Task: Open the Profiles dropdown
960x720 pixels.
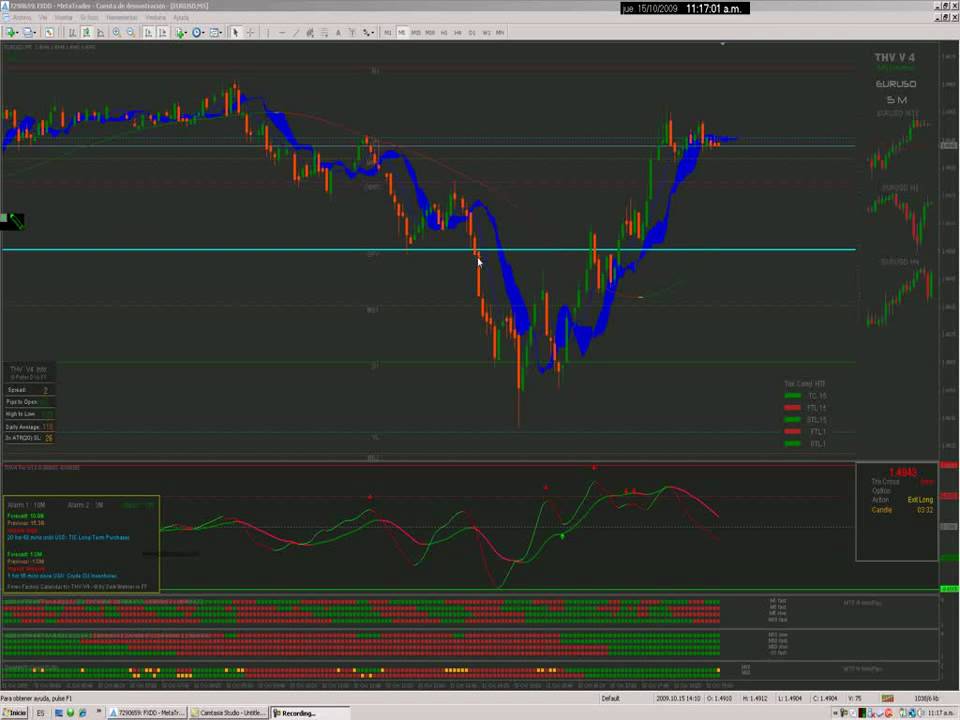Action: 29,32
